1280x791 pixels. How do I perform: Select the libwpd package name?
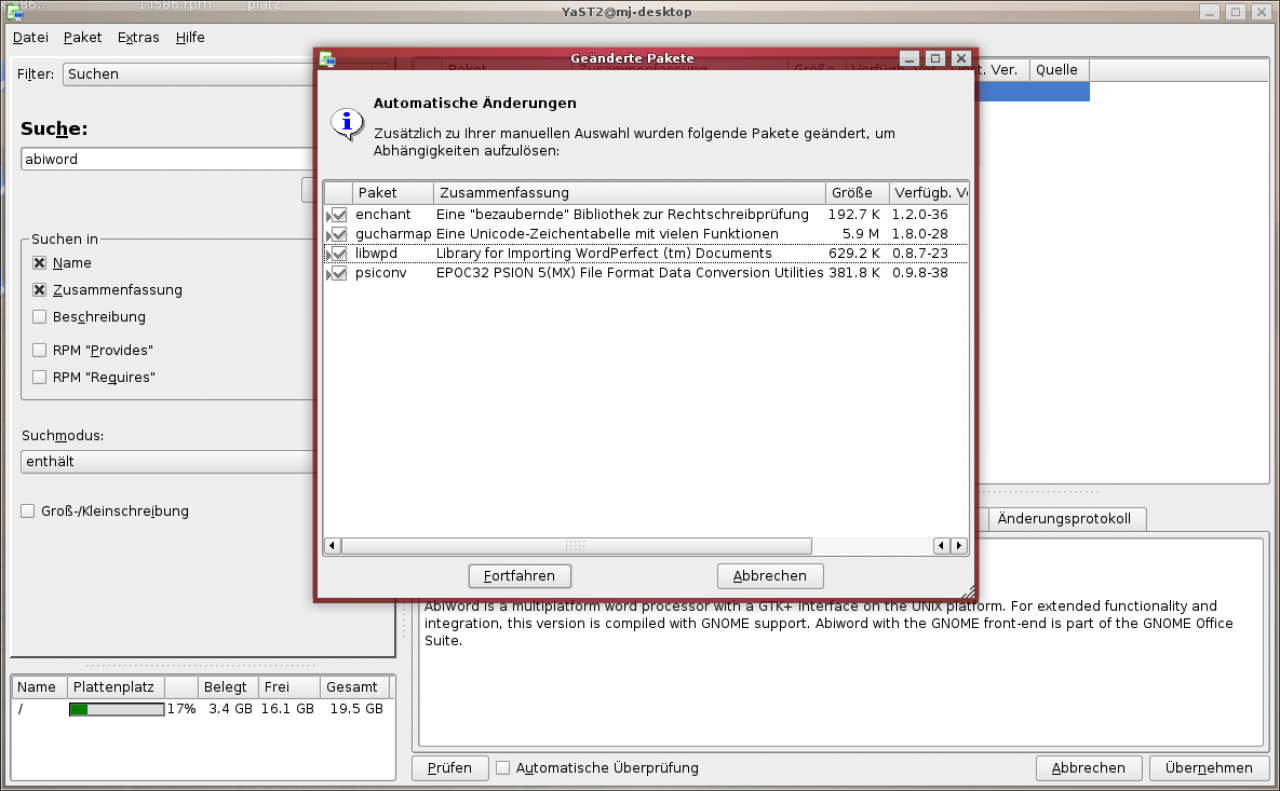click(376, 254)
